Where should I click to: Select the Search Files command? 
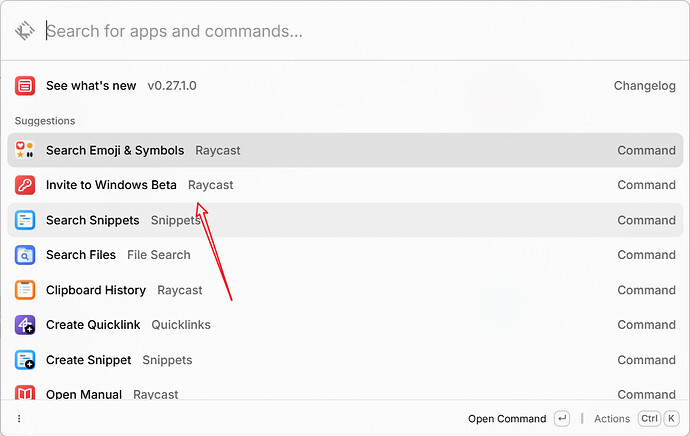tap(345, 255)
